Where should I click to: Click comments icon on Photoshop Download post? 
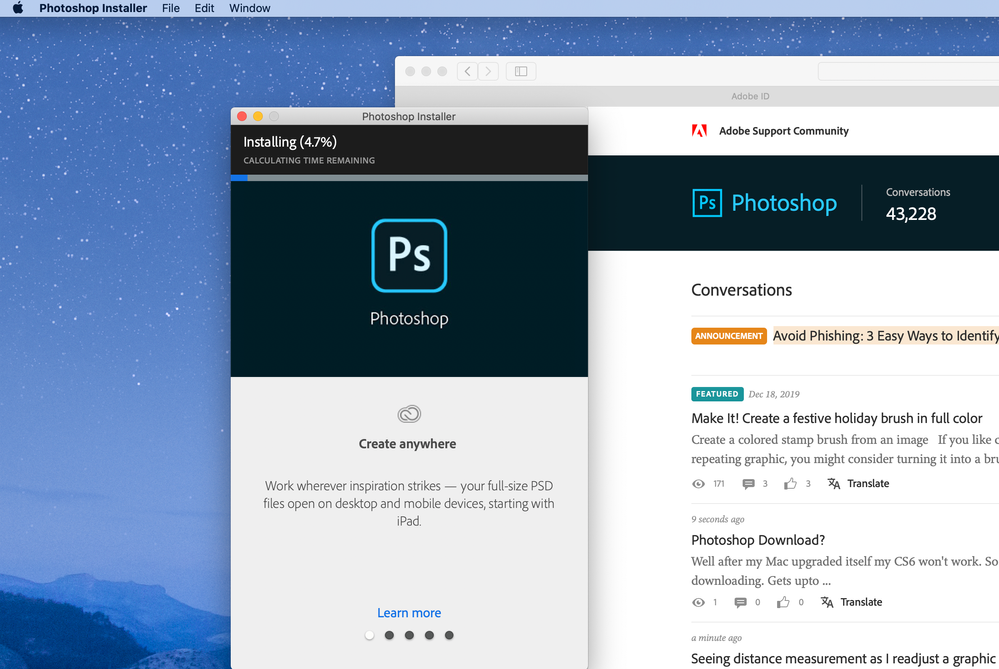click(x=740, y=603)
